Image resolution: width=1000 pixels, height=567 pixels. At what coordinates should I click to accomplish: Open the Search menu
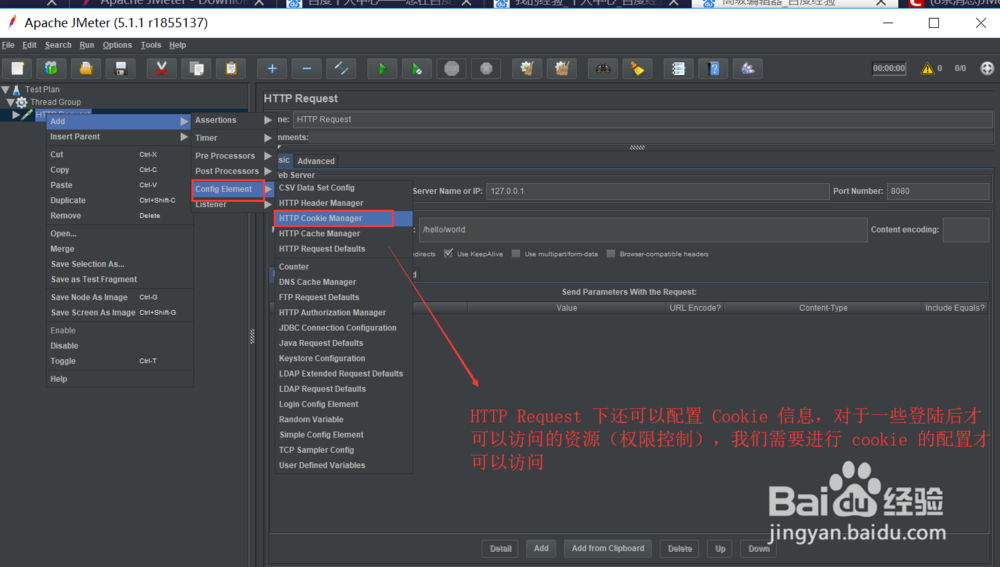(58, 45)
